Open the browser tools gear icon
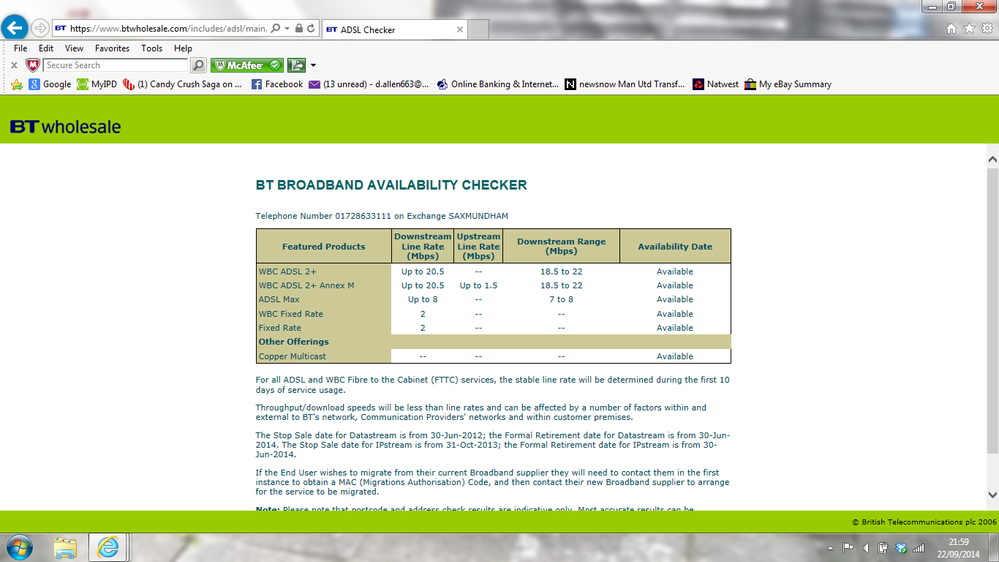The height and width of the screenshot is (562, 999). tap(987, 29)
